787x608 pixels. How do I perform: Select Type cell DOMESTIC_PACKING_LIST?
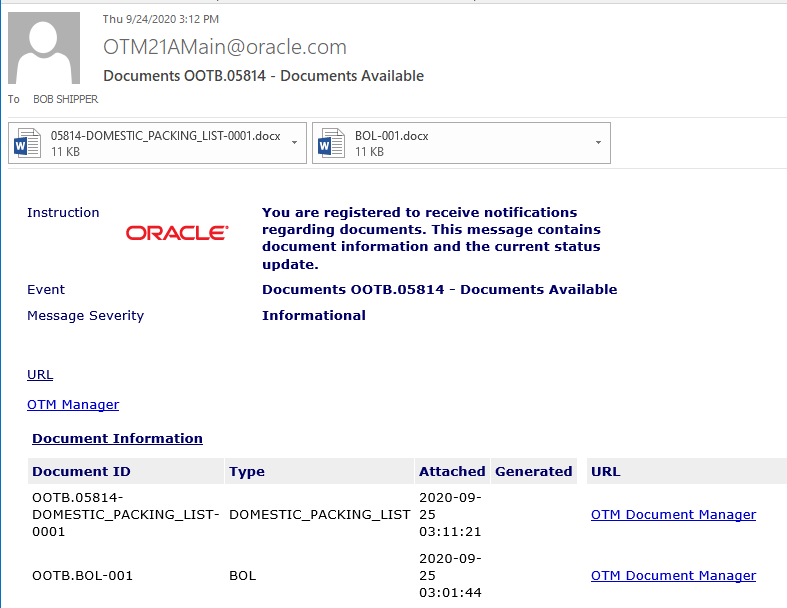point(320,515)
